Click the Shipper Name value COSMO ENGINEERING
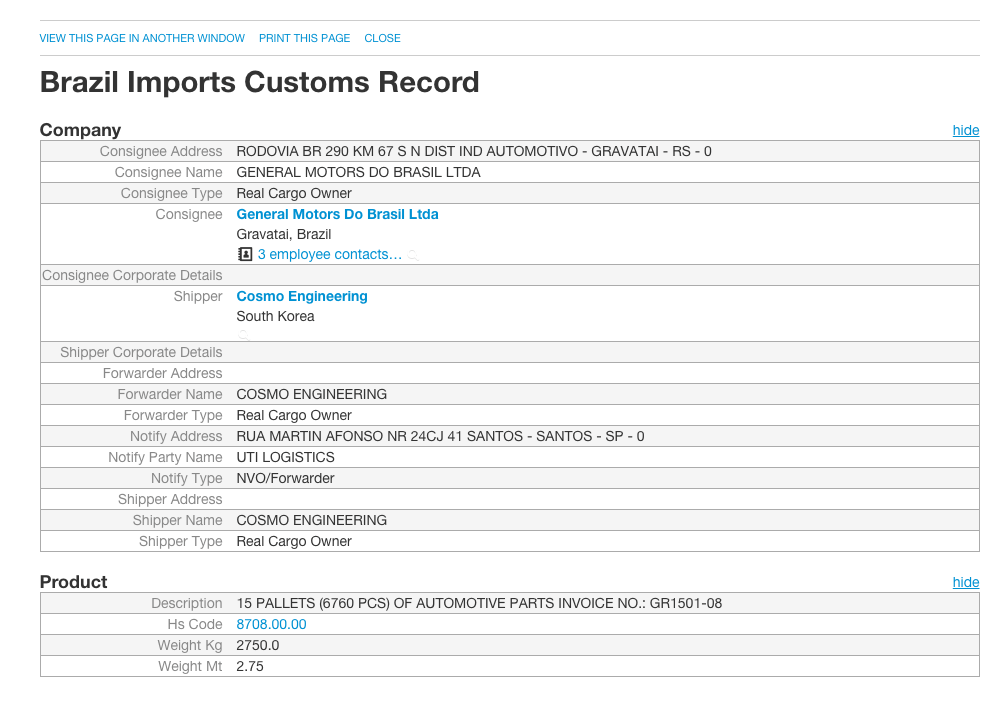The image size is (1000, 707). pos(312,521)
